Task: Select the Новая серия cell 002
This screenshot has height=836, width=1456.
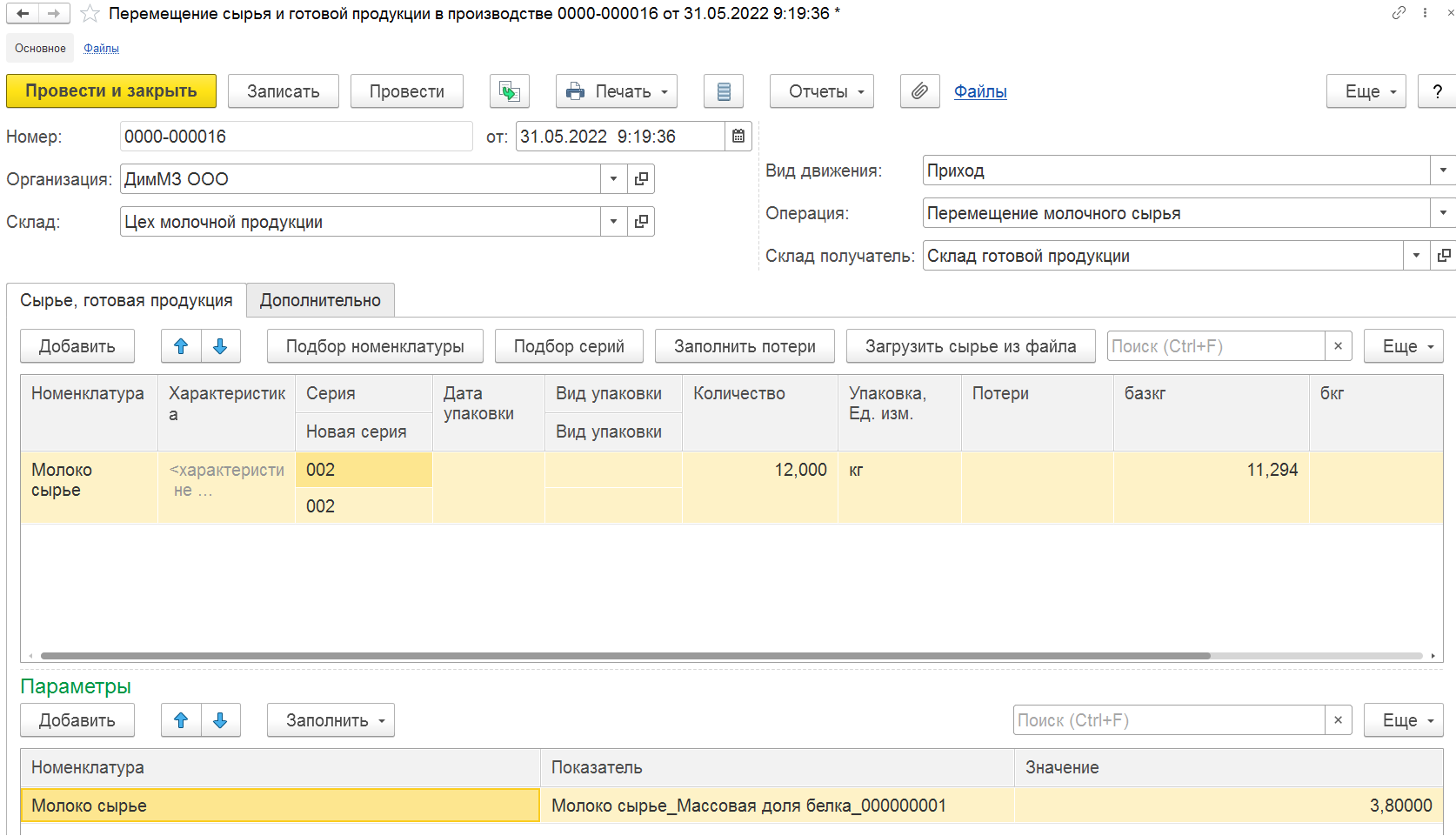Action: pyautogui.click(x=364, y=506)
